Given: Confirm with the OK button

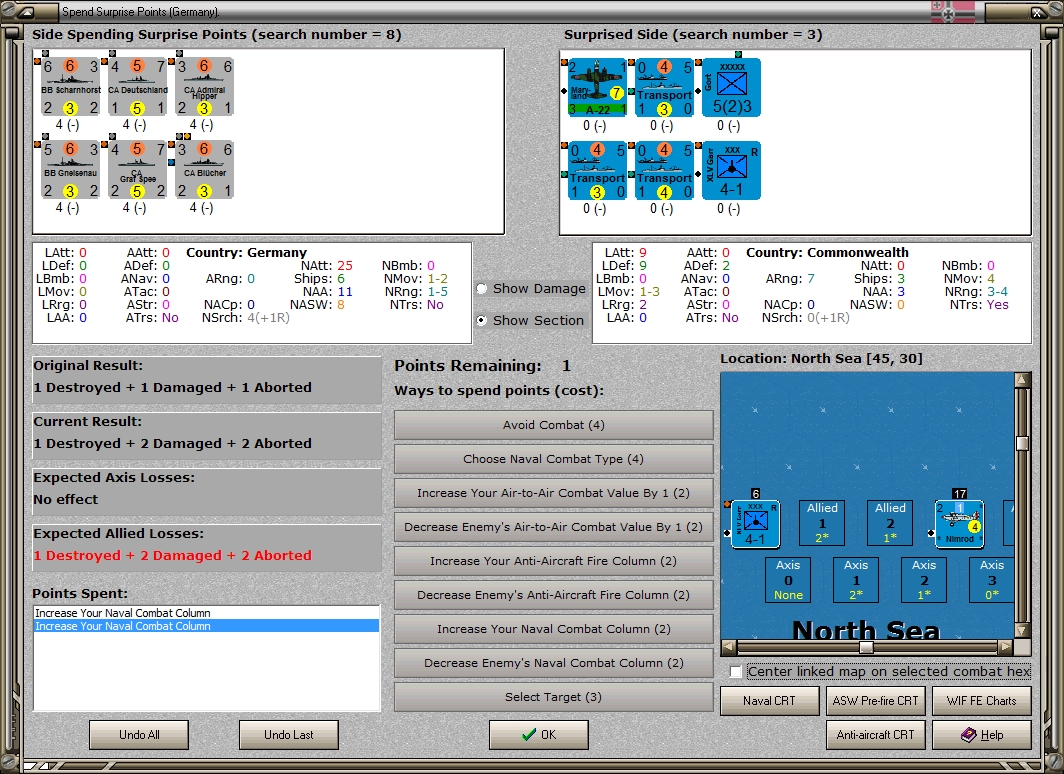Looking at the screenshot, I should [x=539, y=735].
